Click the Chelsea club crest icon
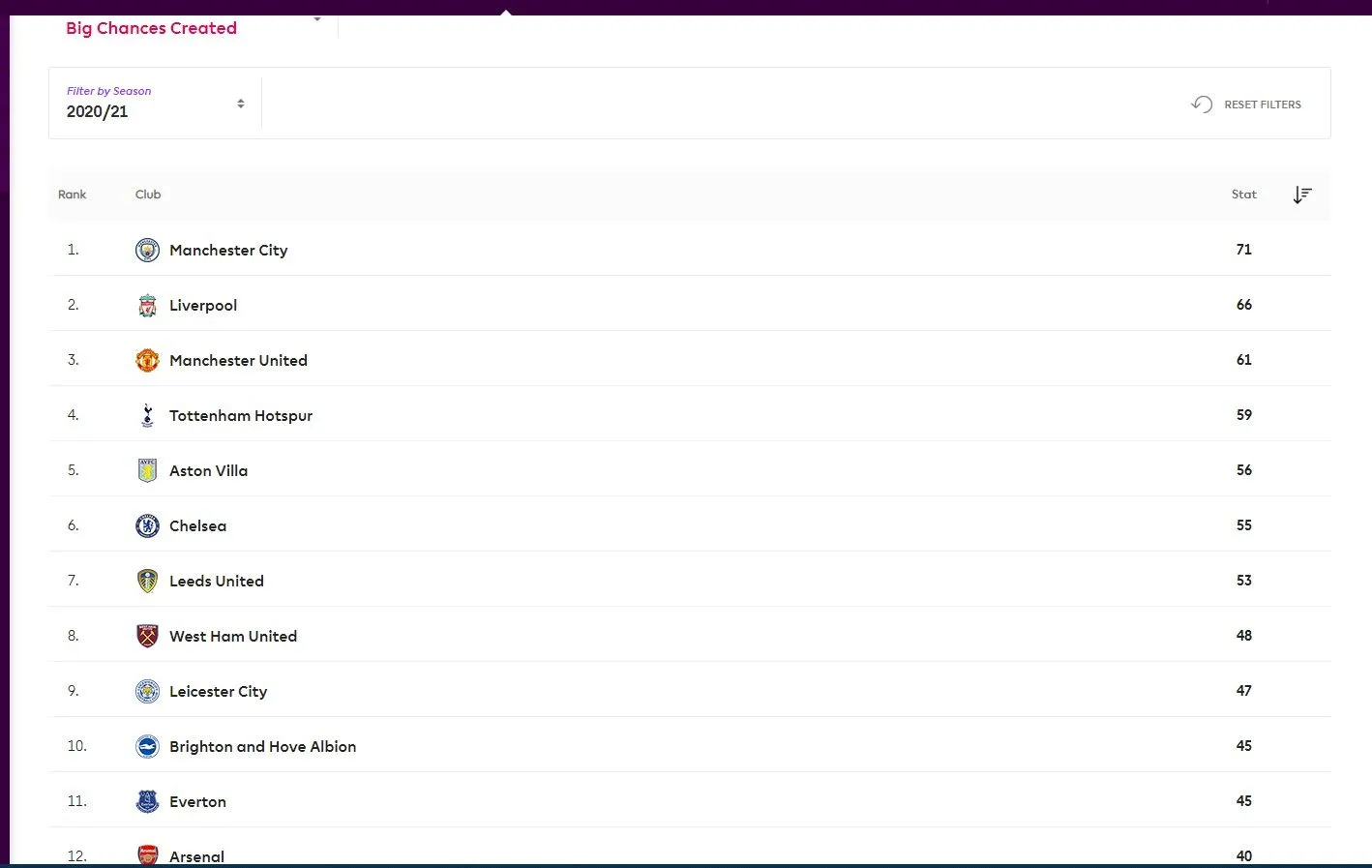The image size is (1372, 868). pyautogui.click(x=147, y=526)
